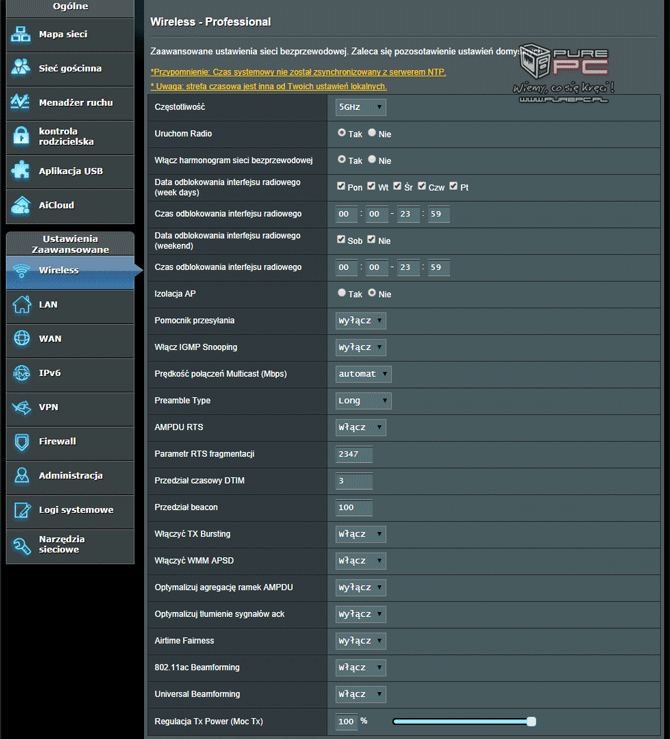Click the Sieć gościnna guest network icon
The image size is (670, 739).
[21, 68]
